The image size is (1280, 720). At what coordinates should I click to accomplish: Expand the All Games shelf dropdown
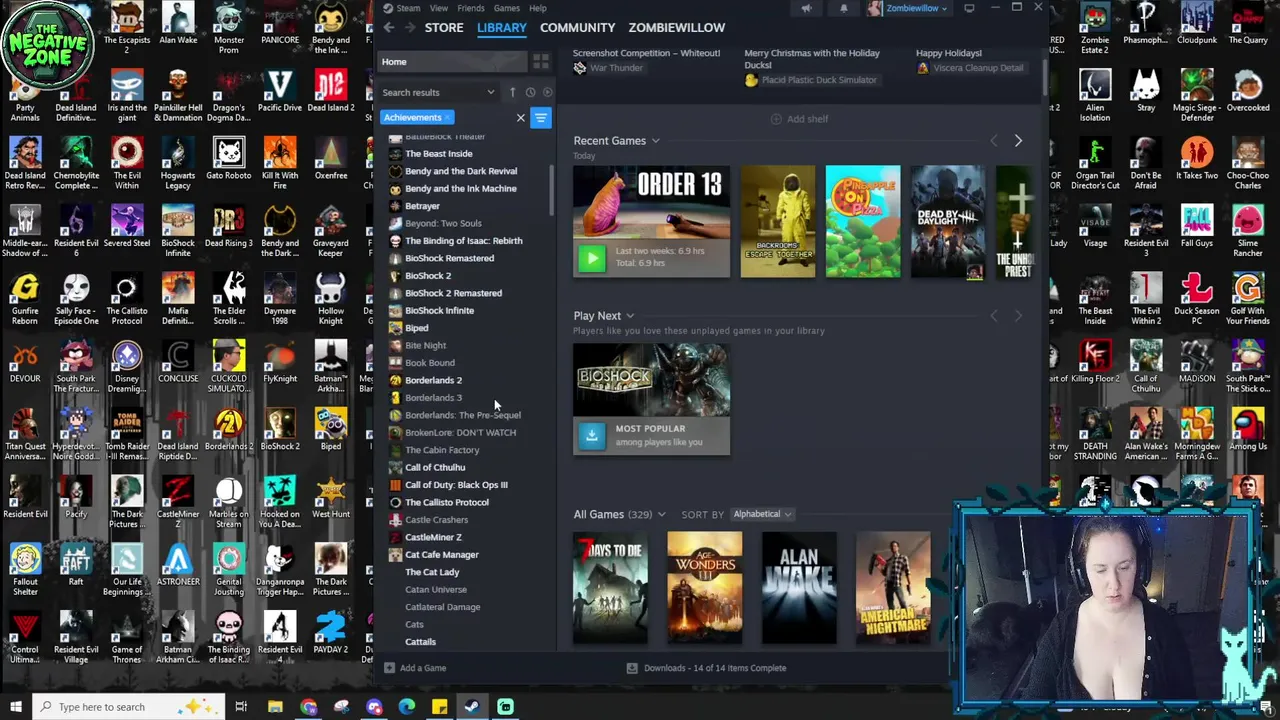coord(661,515)
